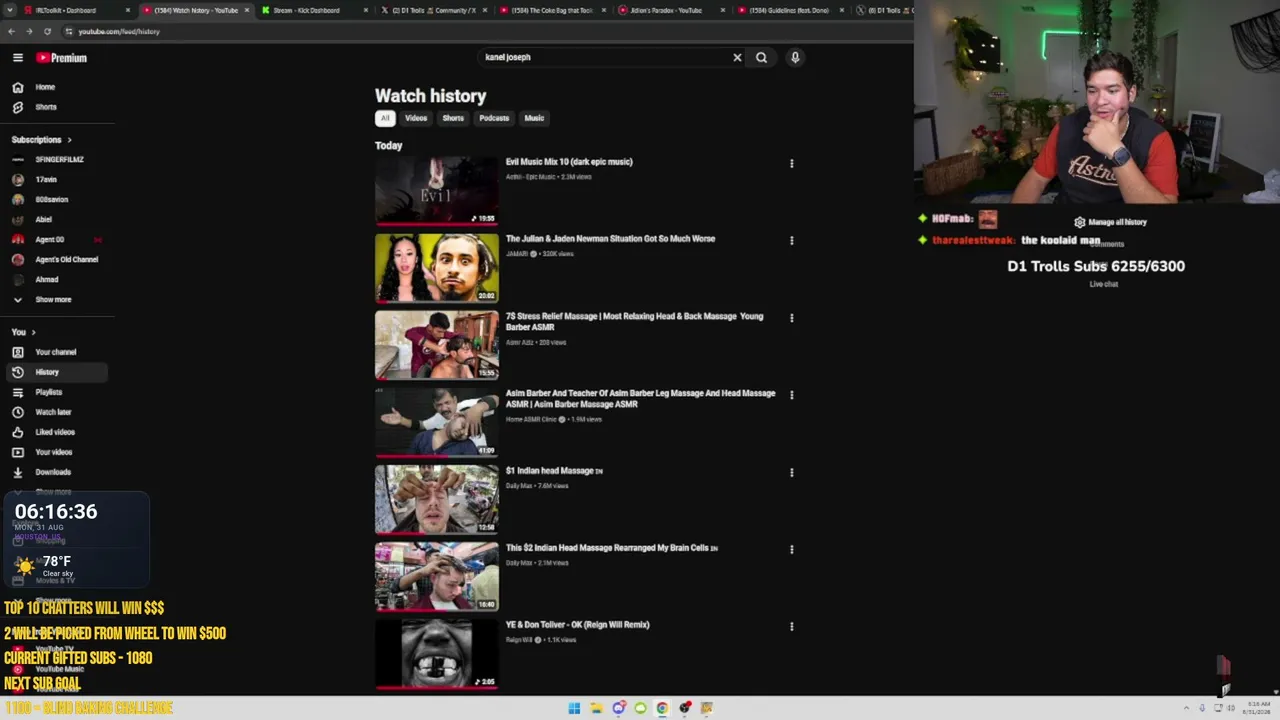Screen dimensions: 1280x720
Task: Play the Evil Music Mix 10 thumbnail
Action: click(436, 190)
